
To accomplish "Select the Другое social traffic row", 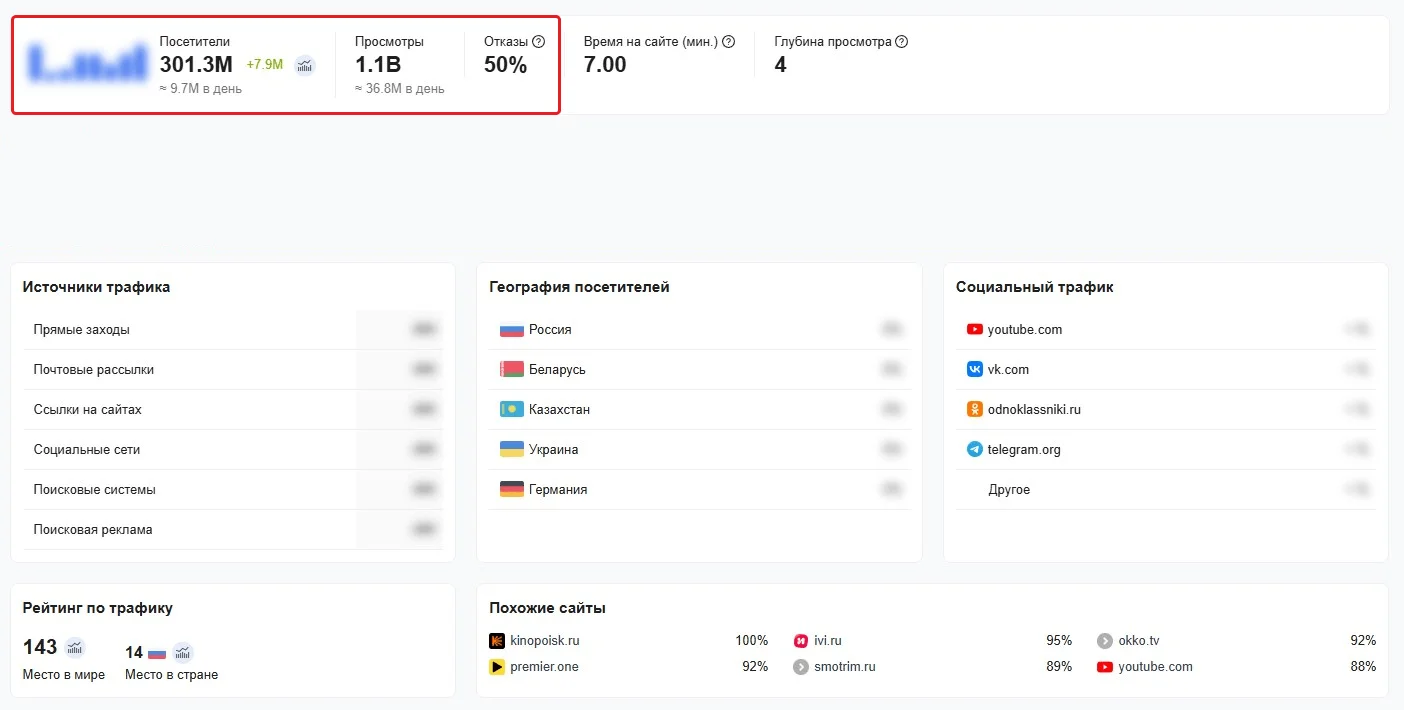I will (1166, 490).
